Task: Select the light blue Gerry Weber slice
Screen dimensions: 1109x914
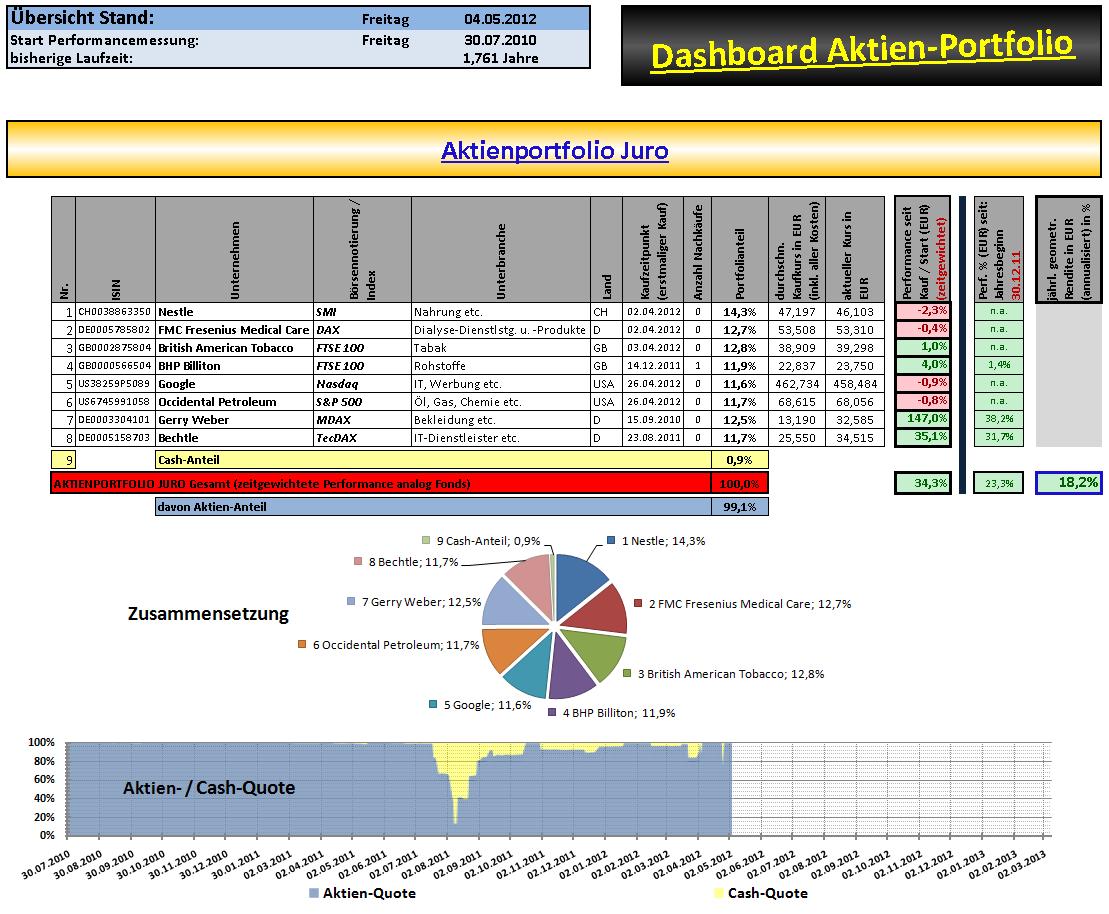Action: coord(511,605)
